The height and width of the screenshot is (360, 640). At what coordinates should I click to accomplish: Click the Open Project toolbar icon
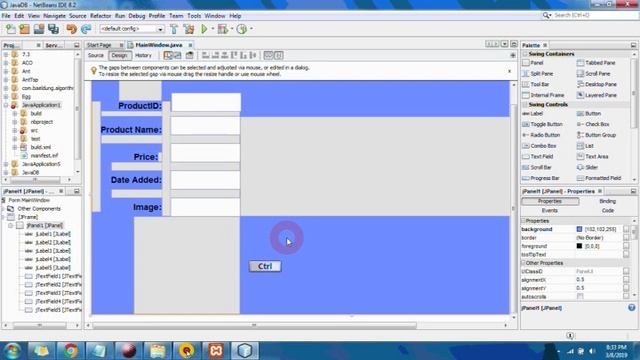39,29
